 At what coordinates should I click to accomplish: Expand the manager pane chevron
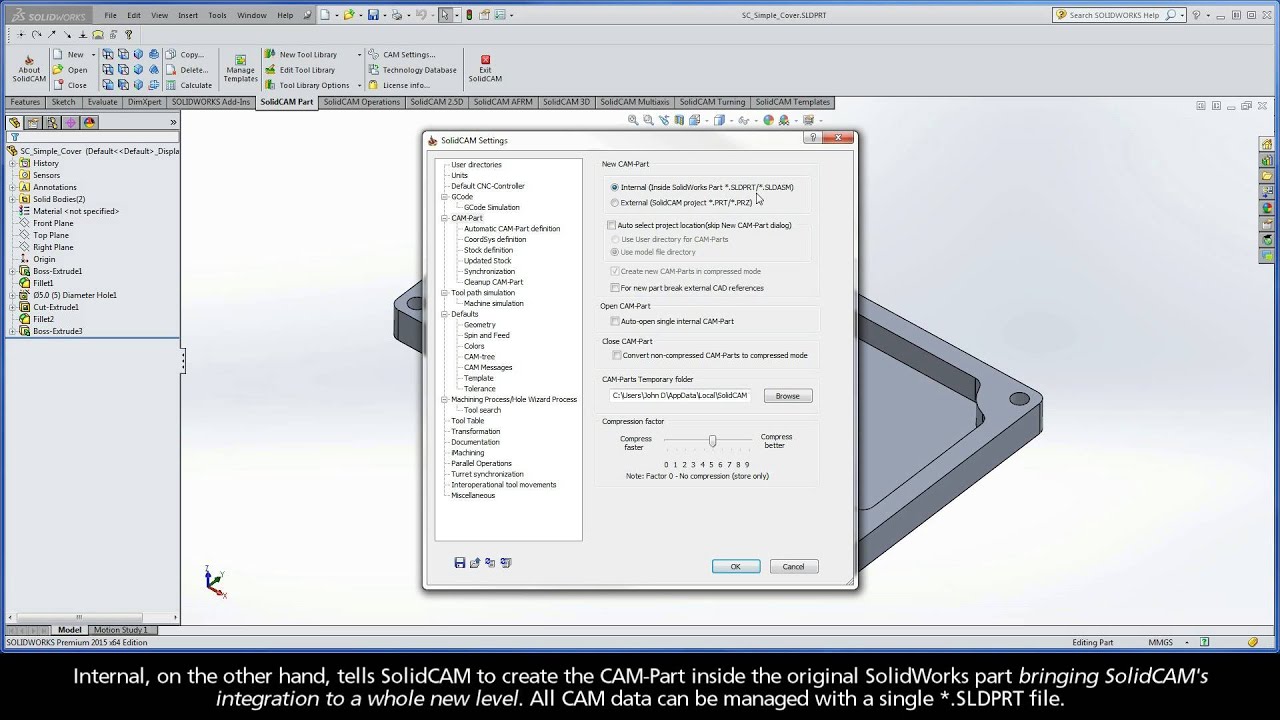(173, 122)
